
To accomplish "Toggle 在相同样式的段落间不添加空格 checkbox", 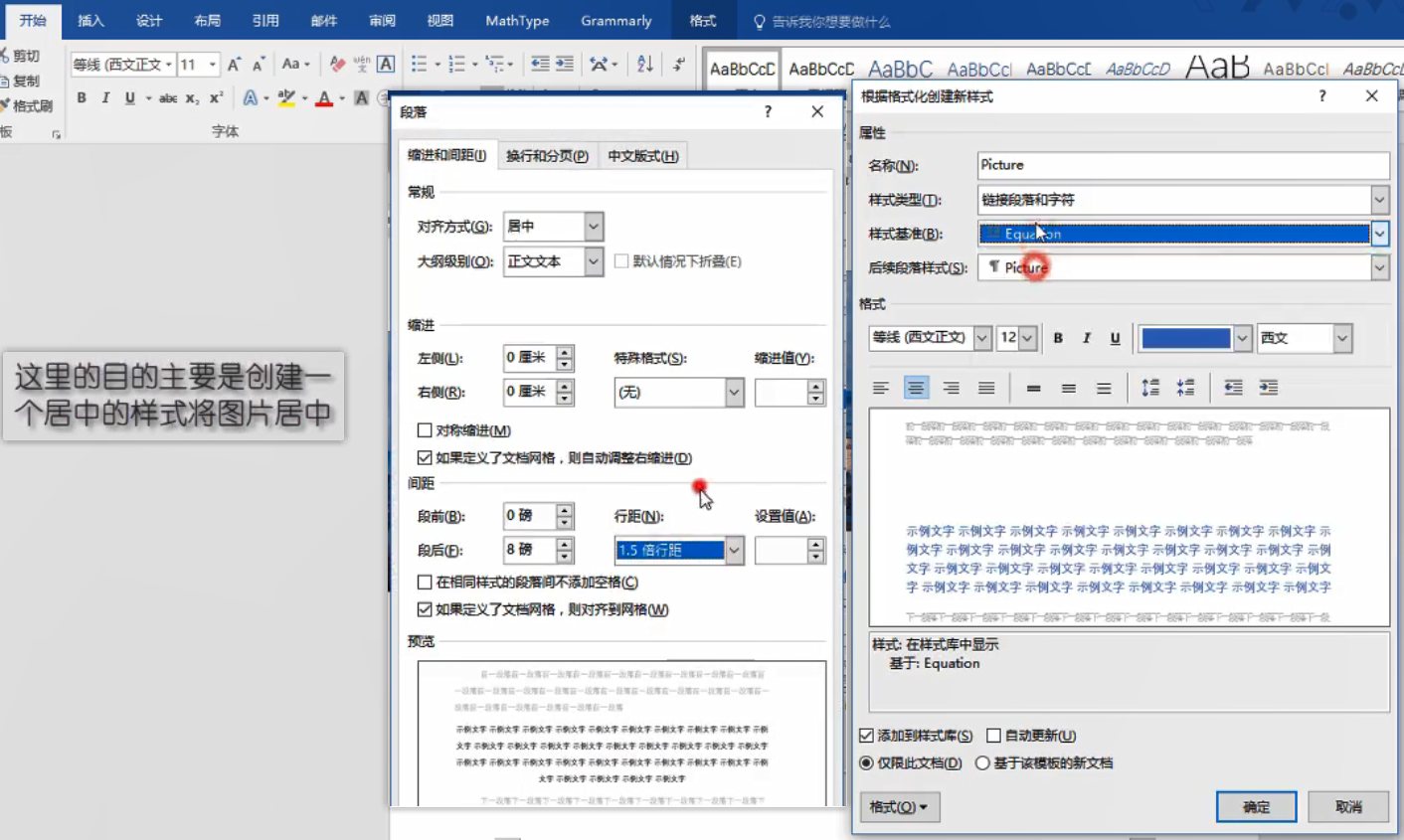I will (425, 583).
